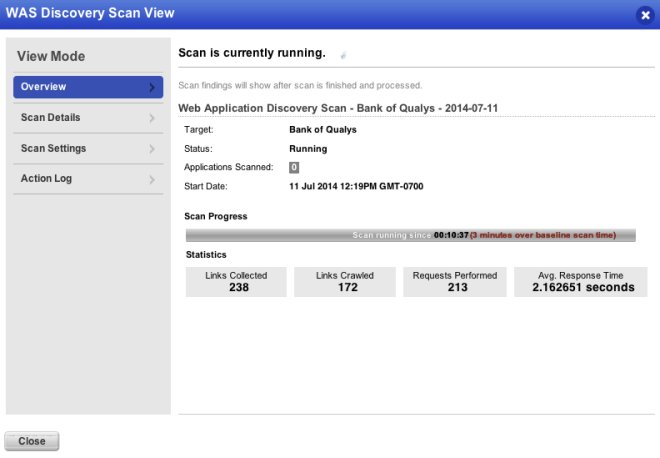Click the Bank of Qualys target value
The image size is (660, 458).
tap(323, 130)
